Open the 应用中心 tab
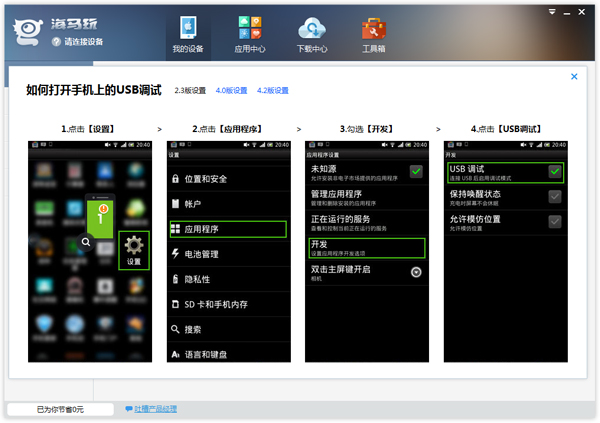 pyautogui.click(x=250, y=35)
